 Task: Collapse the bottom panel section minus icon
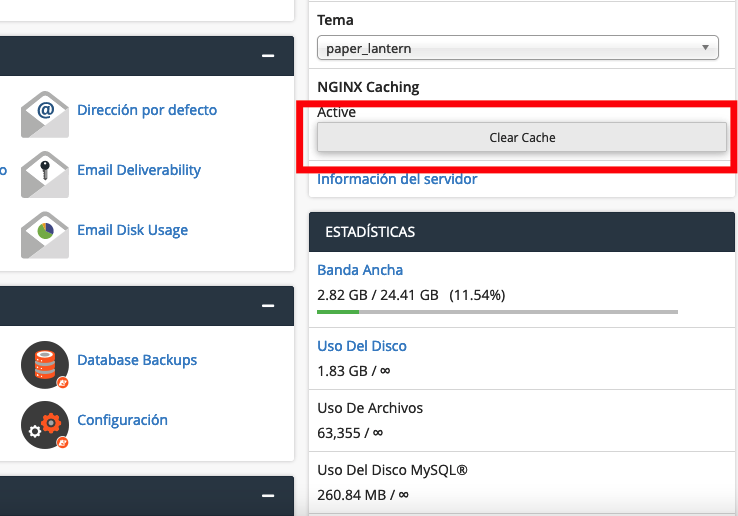coord(268,496)
